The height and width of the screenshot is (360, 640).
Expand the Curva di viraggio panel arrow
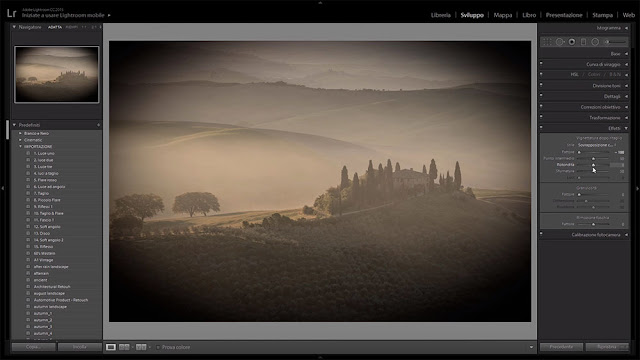coord(626,64)
